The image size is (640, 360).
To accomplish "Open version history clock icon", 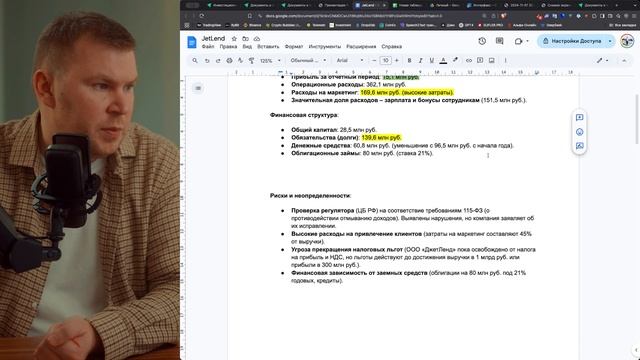I will tap(482, 41).
